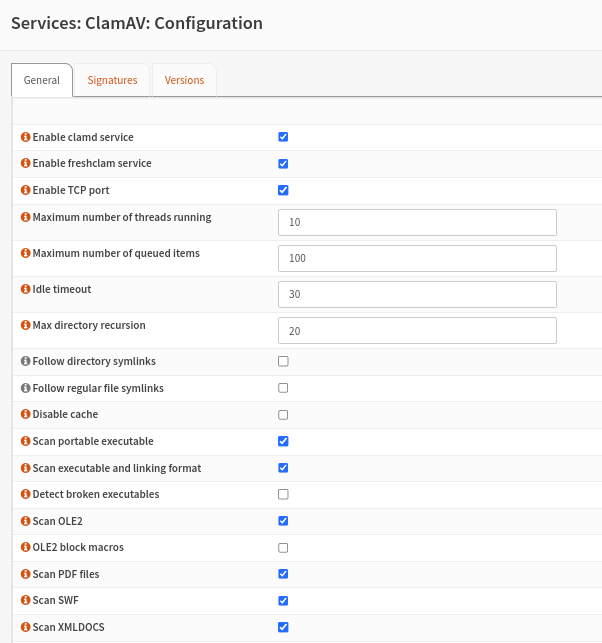Viewport: 602px width, 643px height.
Task: Click the Idle timeout text field
Action: [x=417, y=294]
